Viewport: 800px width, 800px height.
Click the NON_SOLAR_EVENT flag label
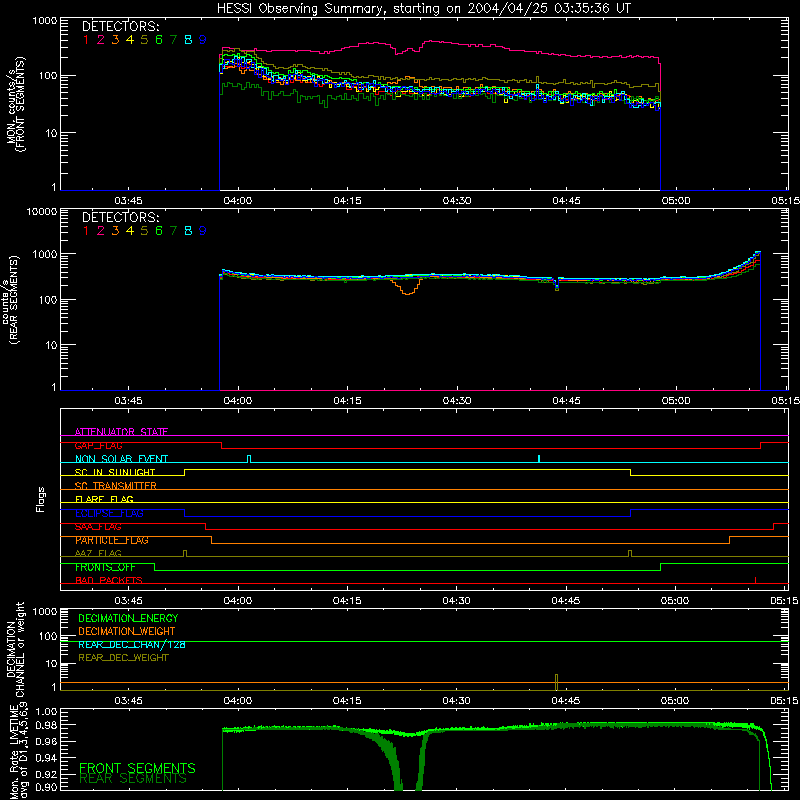pos(121,459)
